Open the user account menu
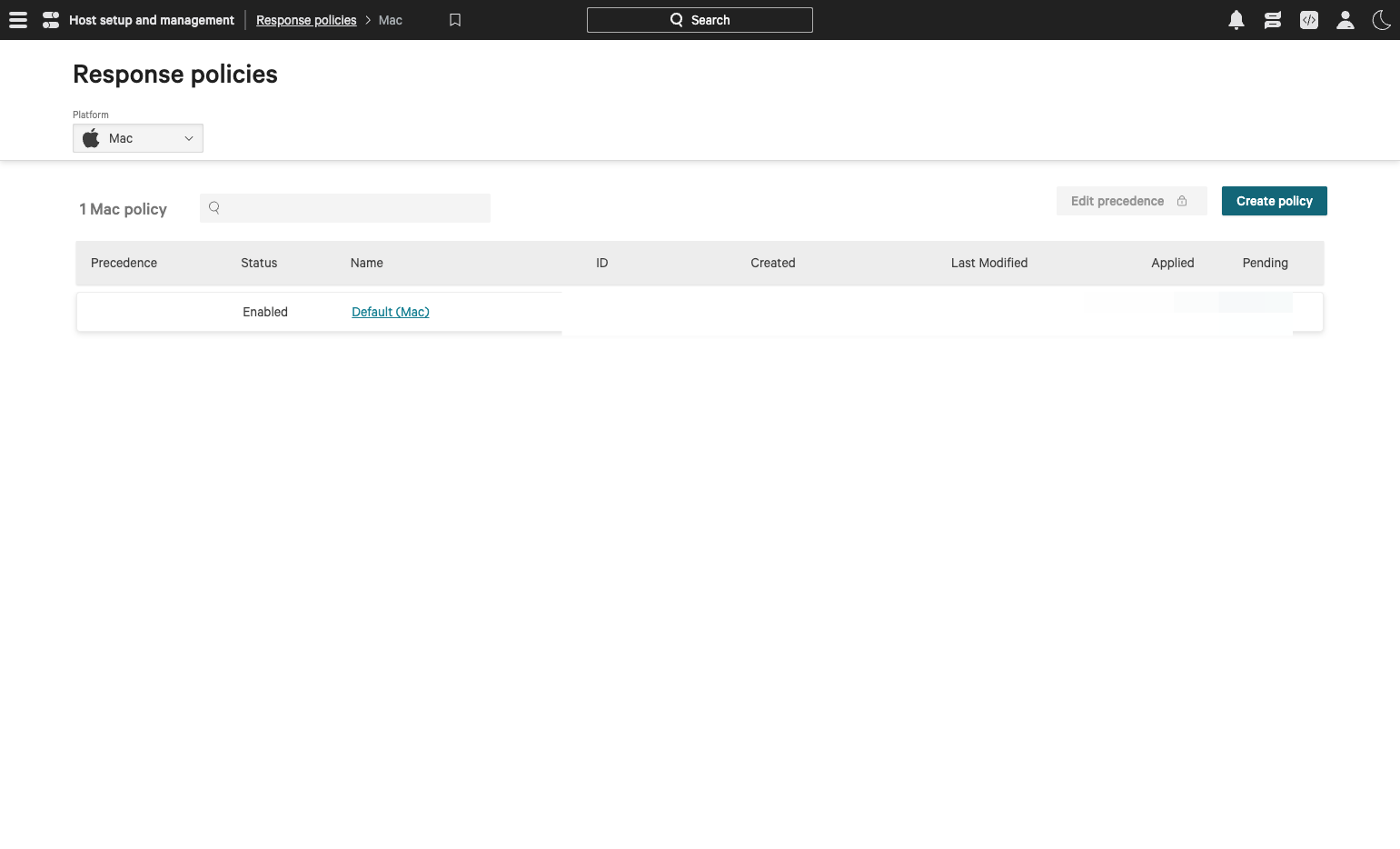This screenshot has width=1400, height=849. [1345, 20]
